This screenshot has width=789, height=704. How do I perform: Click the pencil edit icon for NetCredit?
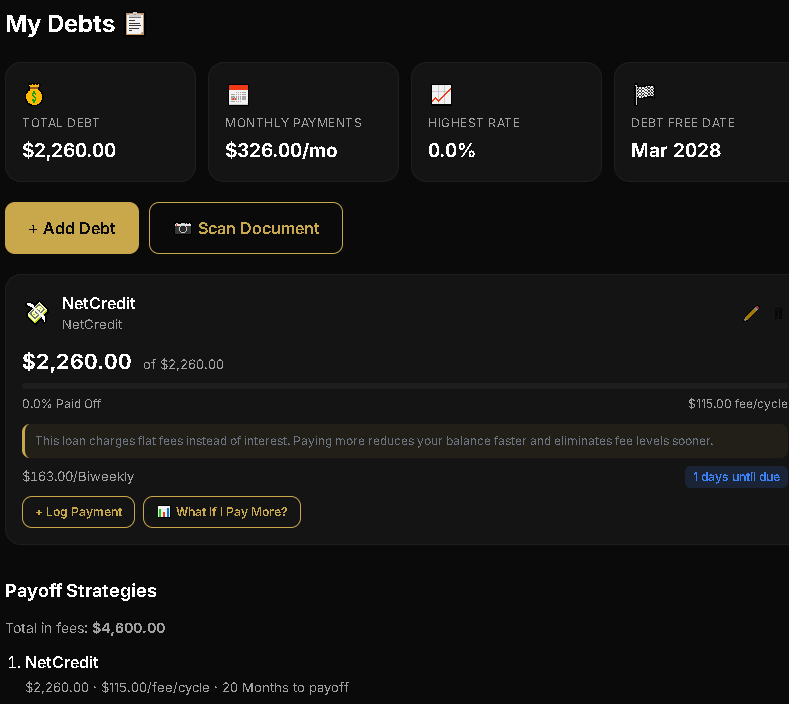(751, 314)
